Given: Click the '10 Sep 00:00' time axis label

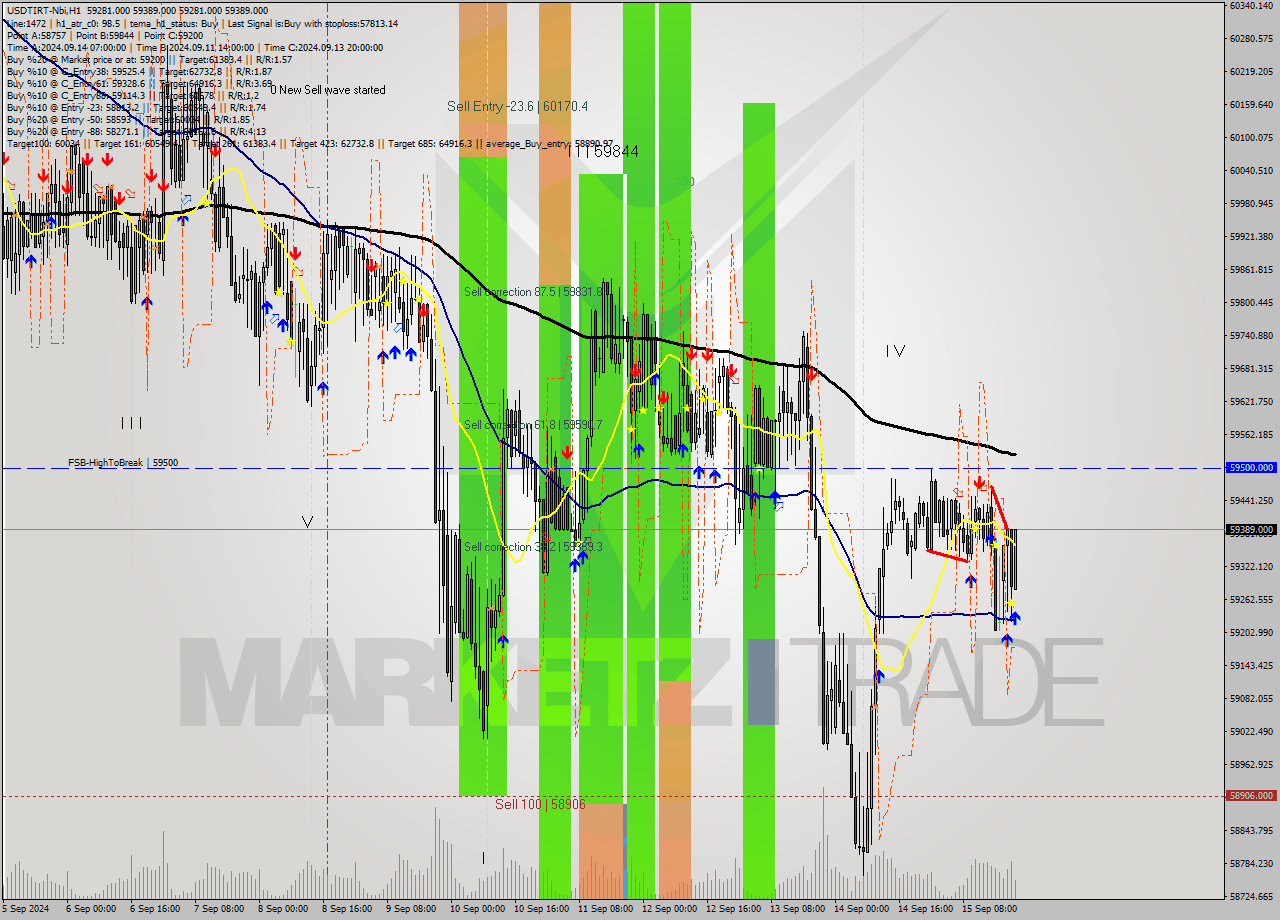Looking at the screenshot, I should (477, 909).
